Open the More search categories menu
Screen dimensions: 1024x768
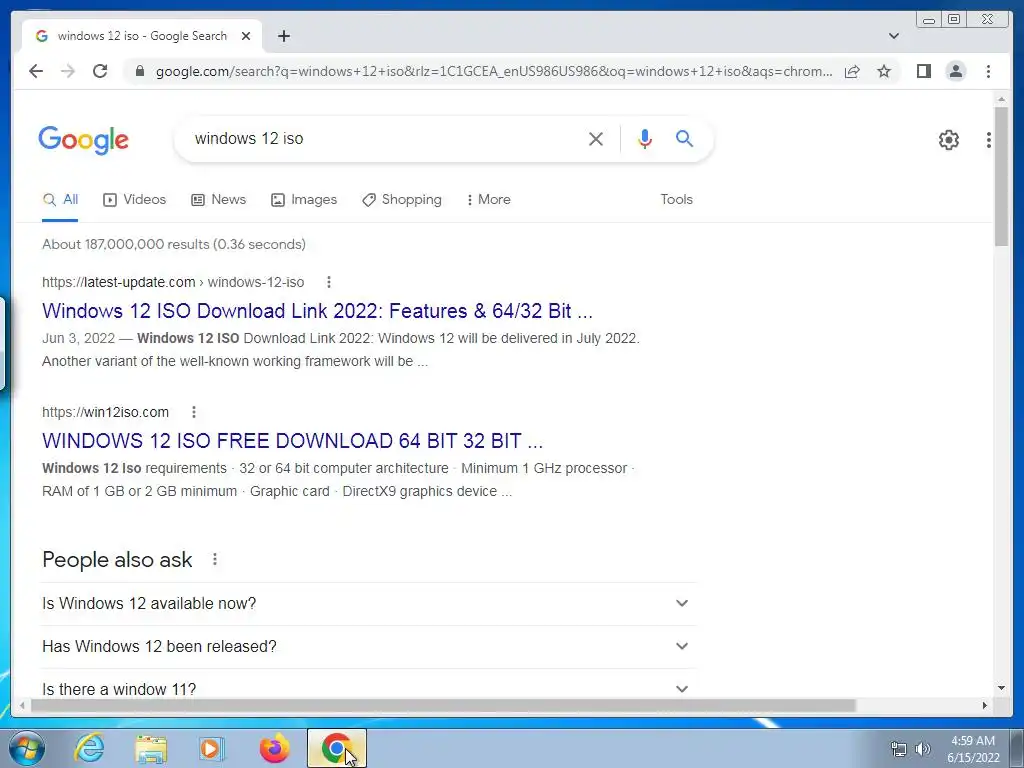(x=488, y=200)
